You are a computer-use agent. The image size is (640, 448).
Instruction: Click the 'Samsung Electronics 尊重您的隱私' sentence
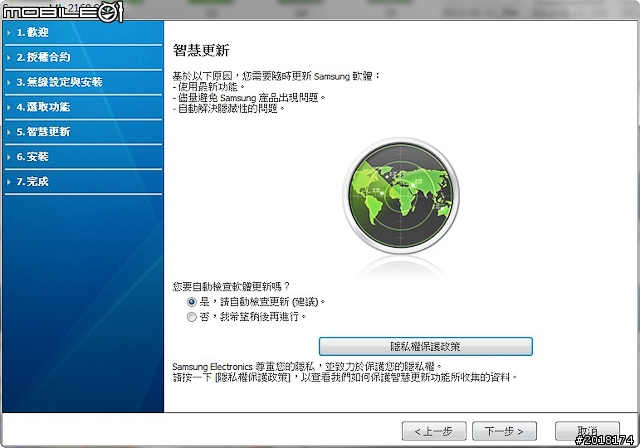click(x=307, y=366)
